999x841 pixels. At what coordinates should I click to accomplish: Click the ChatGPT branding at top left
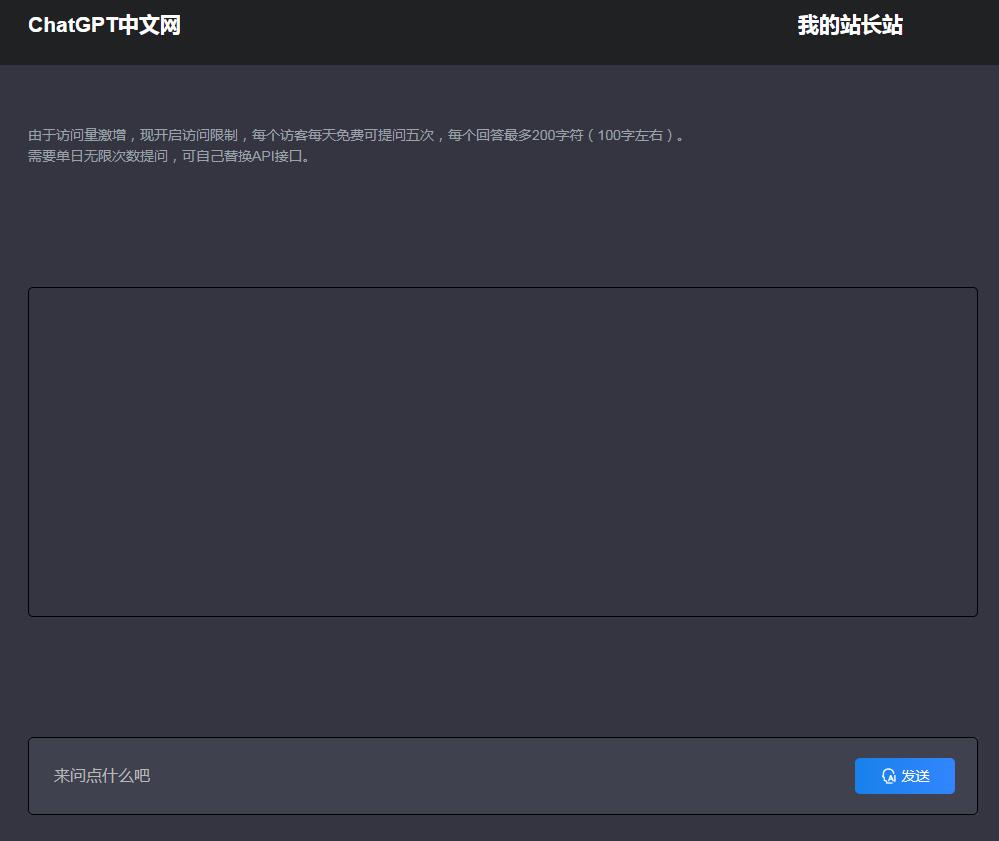point(104,24)
